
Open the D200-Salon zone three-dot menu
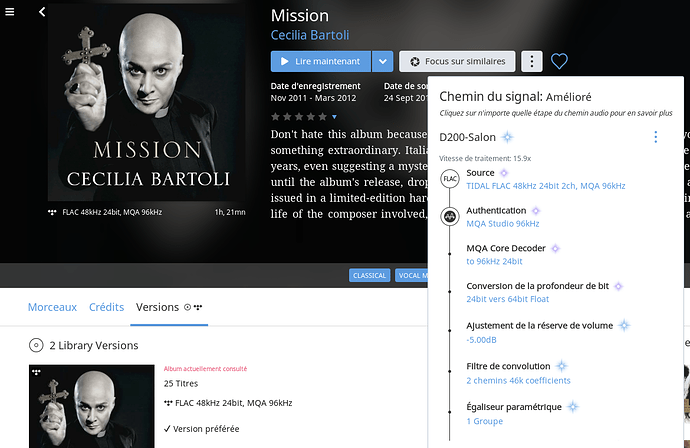[655, 137]
